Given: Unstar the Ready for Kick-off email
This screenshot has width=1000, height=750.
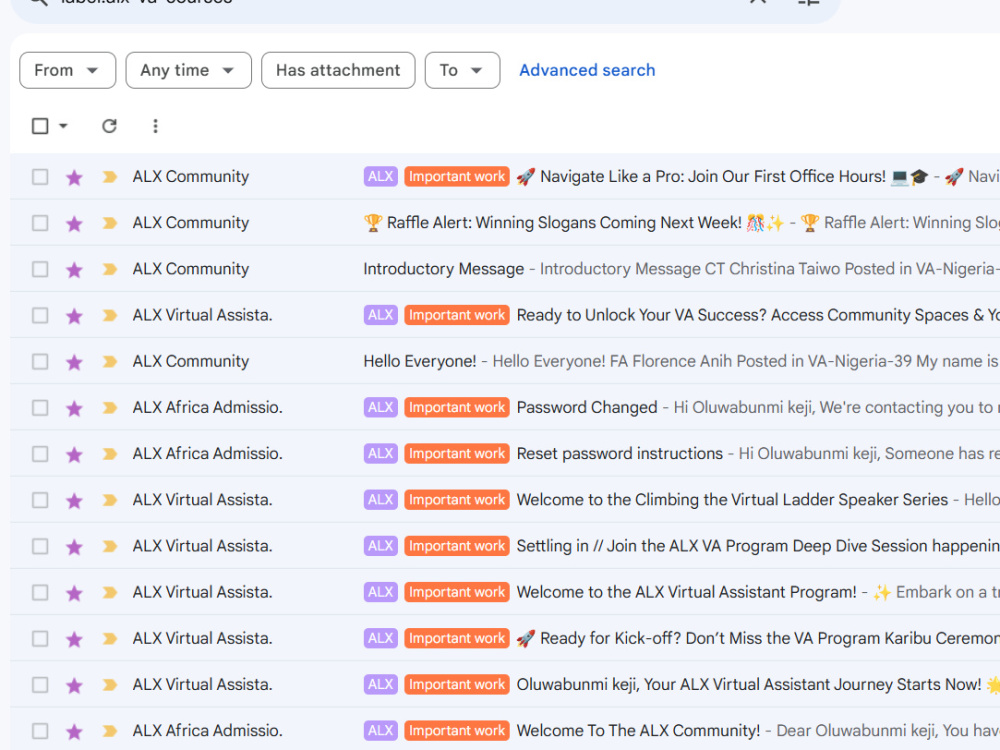Looking at the screenshot, I should 74,639.
